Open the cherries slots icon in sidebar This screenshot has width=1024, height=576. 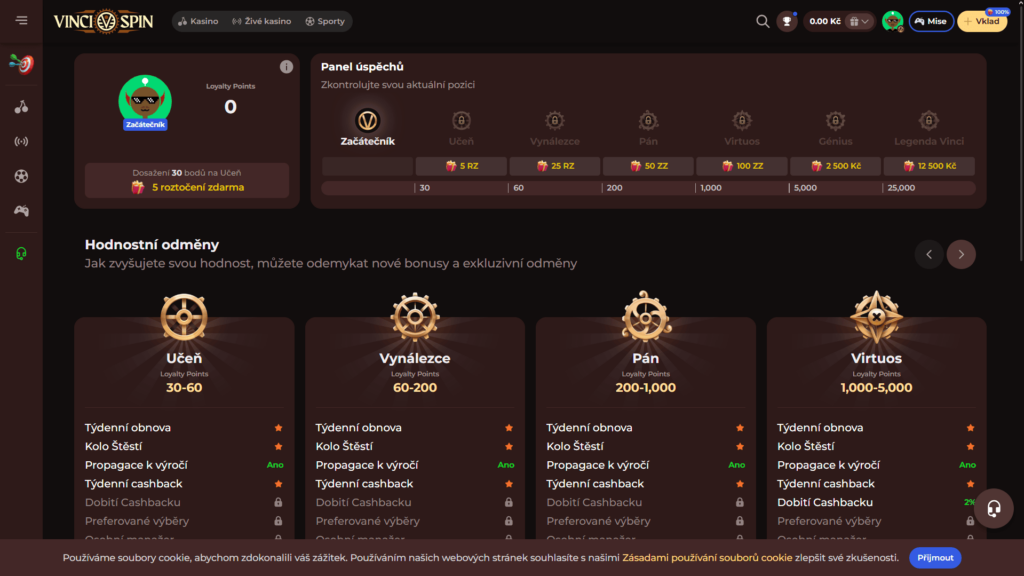click(21, 107)
